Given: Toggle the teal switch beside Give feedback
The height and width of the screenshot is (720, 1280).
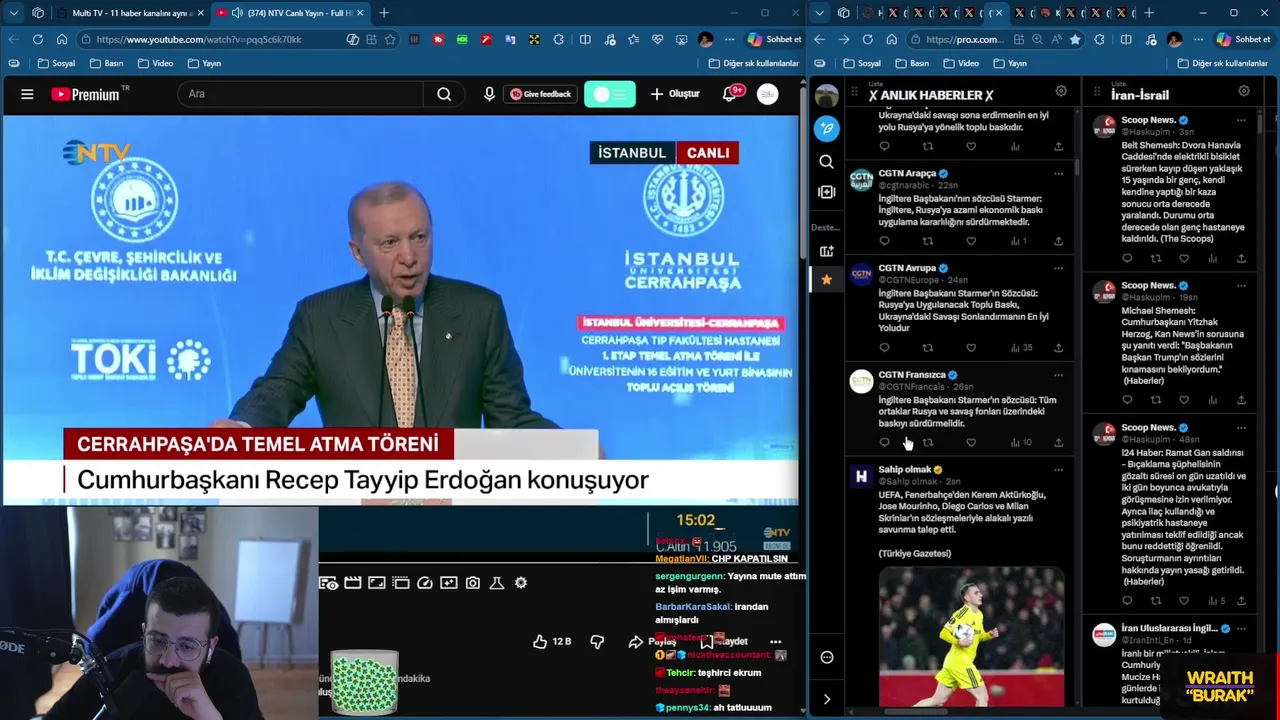Looking at the screenshot, I should [x=609, y=94].
